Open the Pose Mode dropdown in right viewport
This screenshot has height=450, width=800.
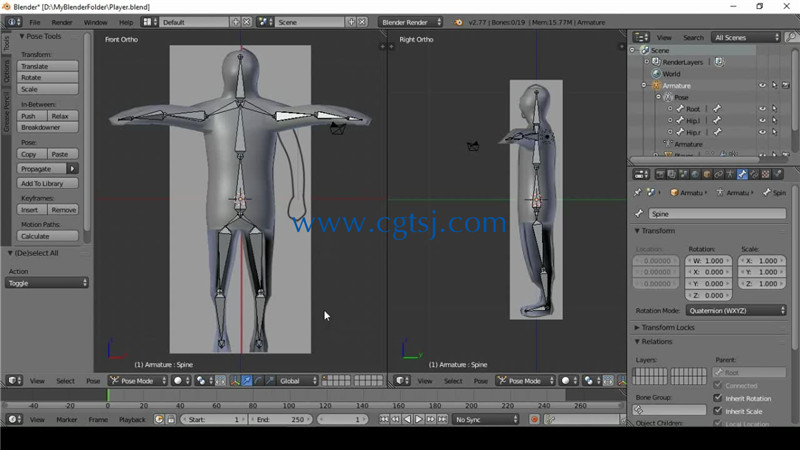coord(526,381)
